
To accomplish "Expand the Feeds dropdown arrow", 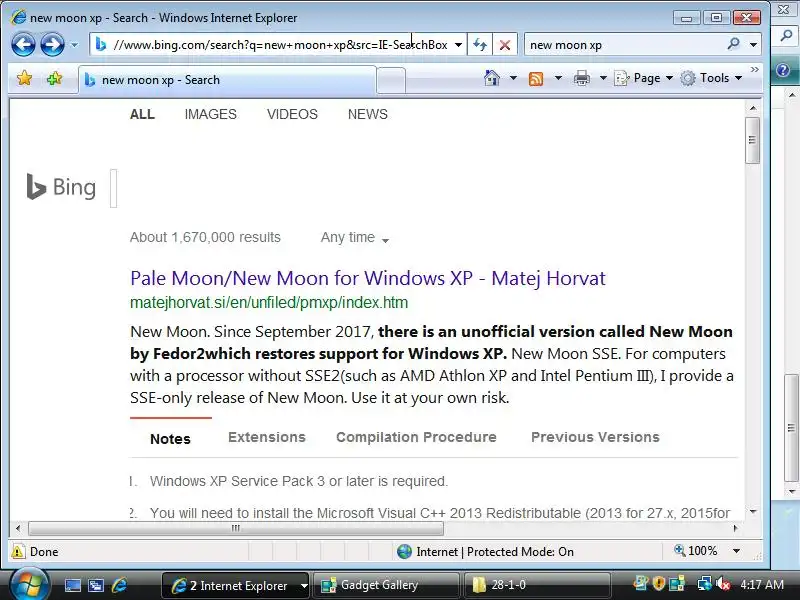I will coord(558,78).
